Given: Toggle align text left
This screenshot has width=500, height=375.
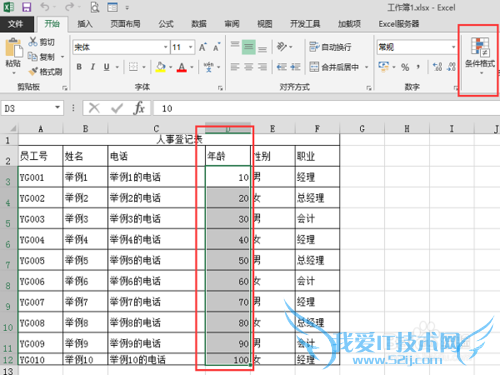Looking at the screenshot, I should pos(235,67).
